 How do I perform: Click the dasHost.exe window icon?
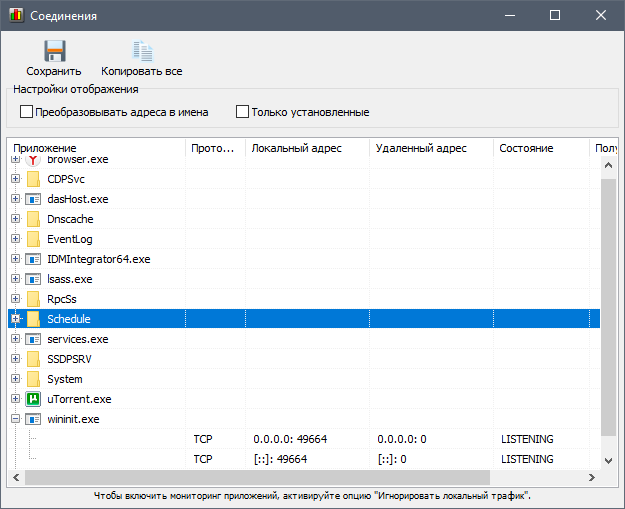pyautogui.click(x=33, y=199)
